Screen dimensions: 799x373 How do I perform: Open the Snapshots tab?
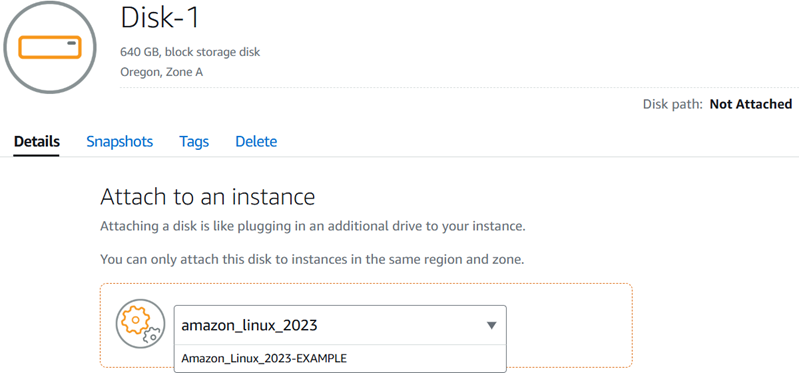click(x=120, y=141)
